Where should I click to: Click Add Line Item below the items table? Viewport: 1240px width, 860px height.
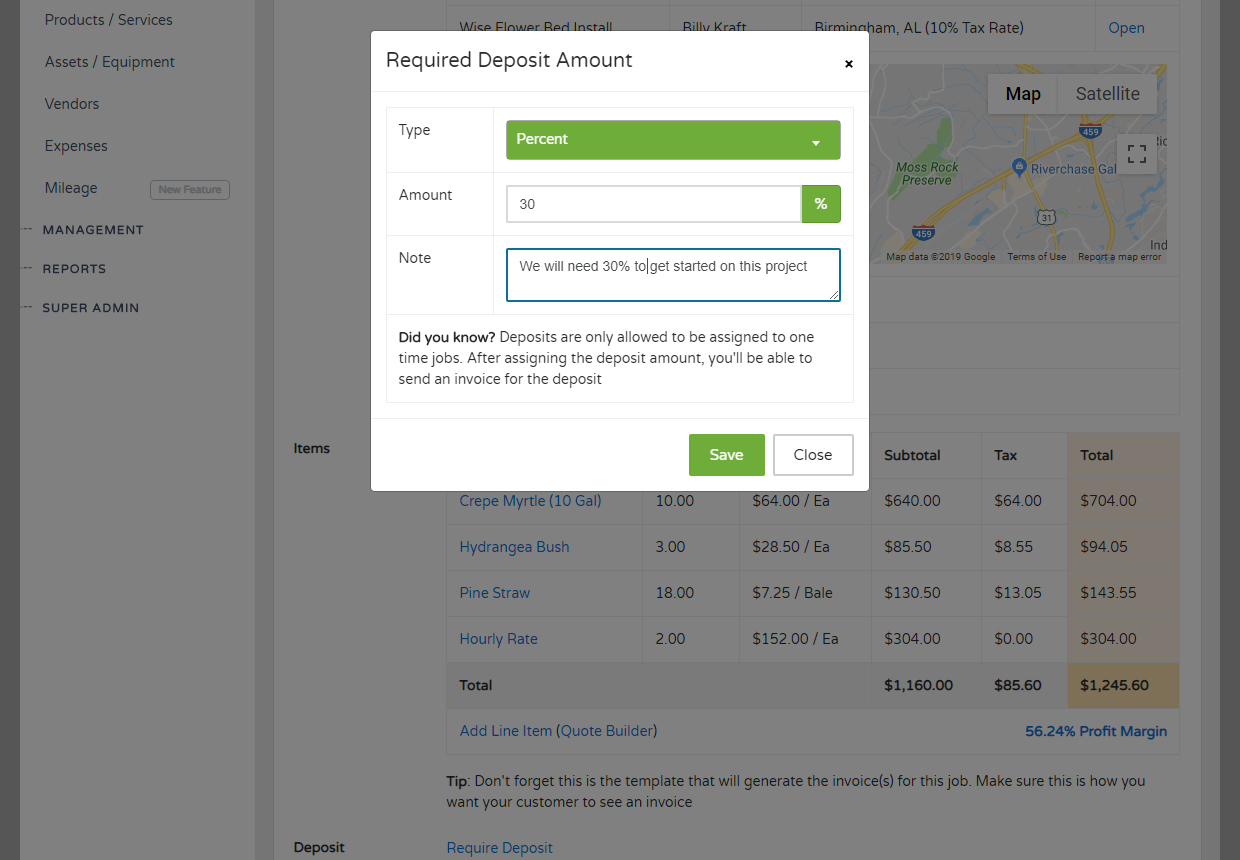point(505,730)
